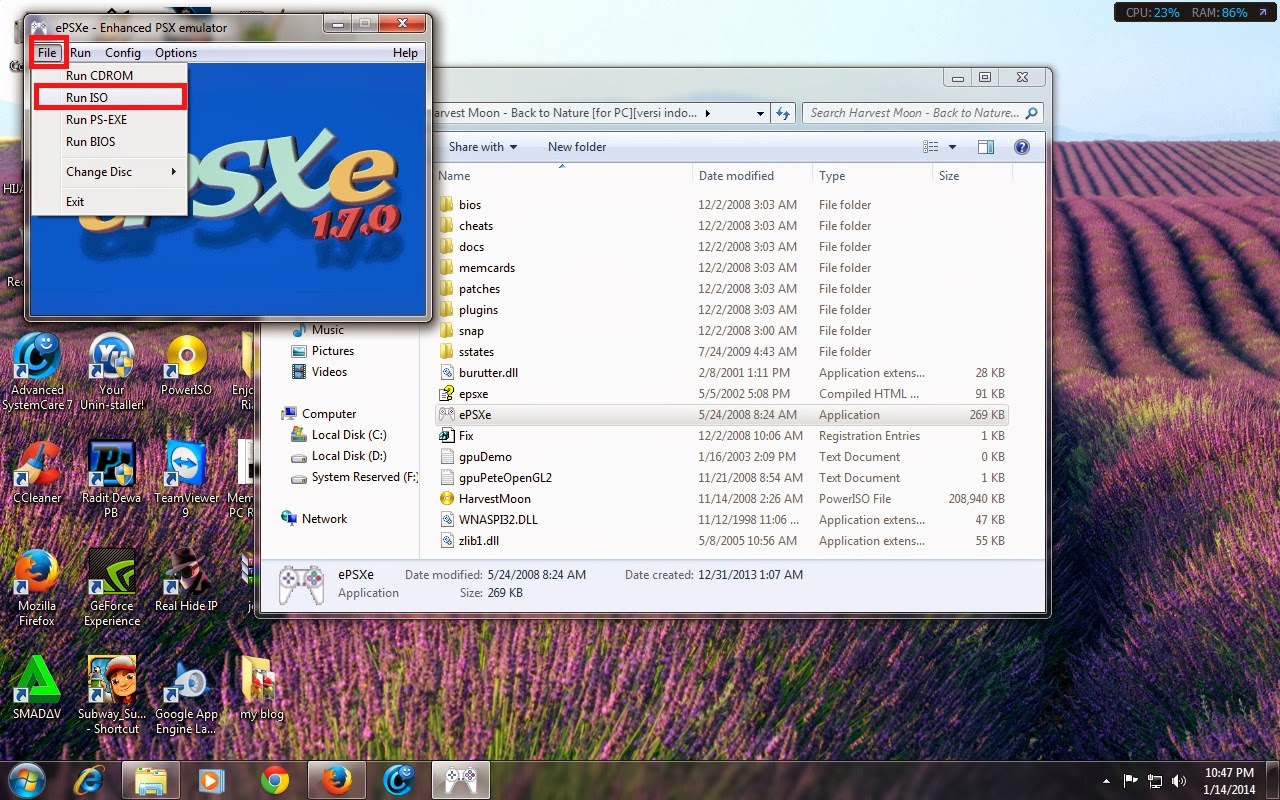Open the File menu in ePSXe

[47, 53]
